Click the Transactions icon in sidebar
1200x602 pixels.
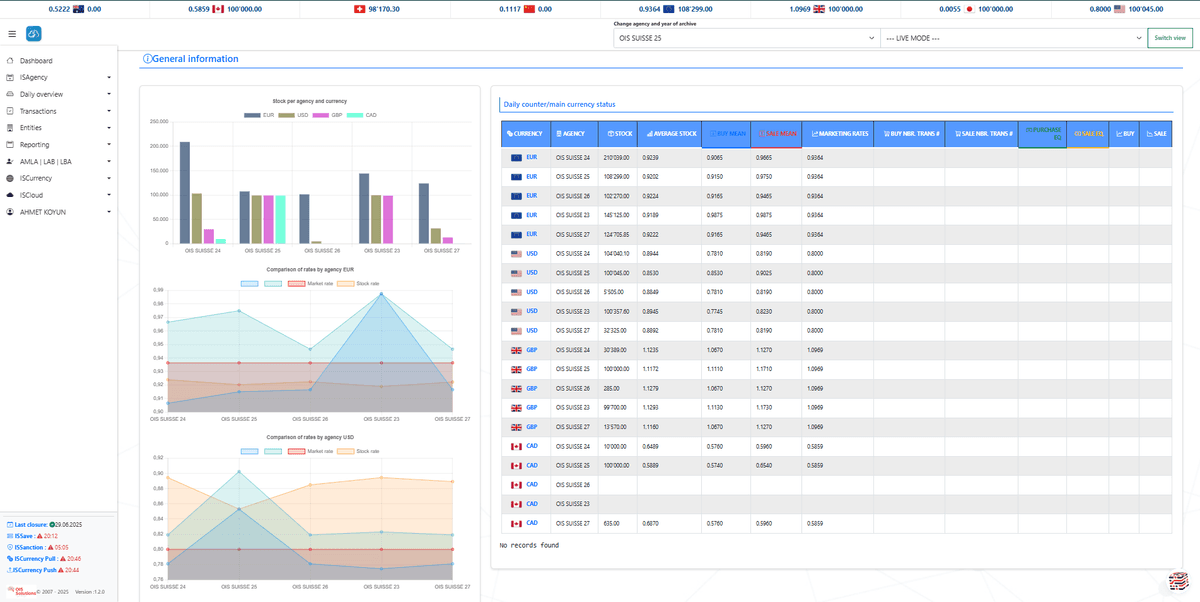[10, 111]
